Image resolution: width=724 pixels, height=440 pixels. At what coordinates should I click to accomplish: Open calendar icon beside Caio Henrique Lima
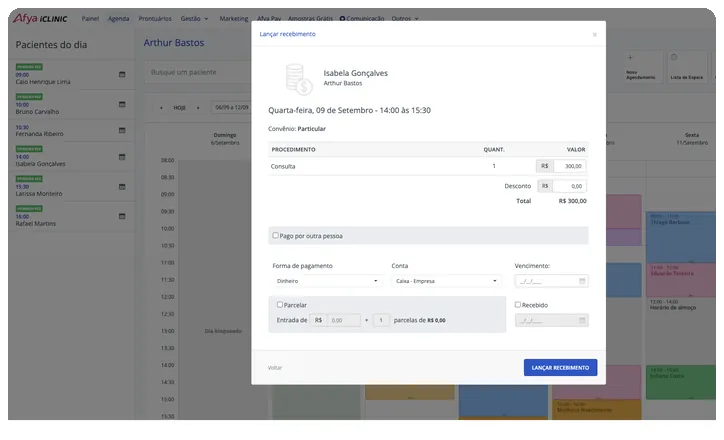pyautogui.click(x=122, y=74)
